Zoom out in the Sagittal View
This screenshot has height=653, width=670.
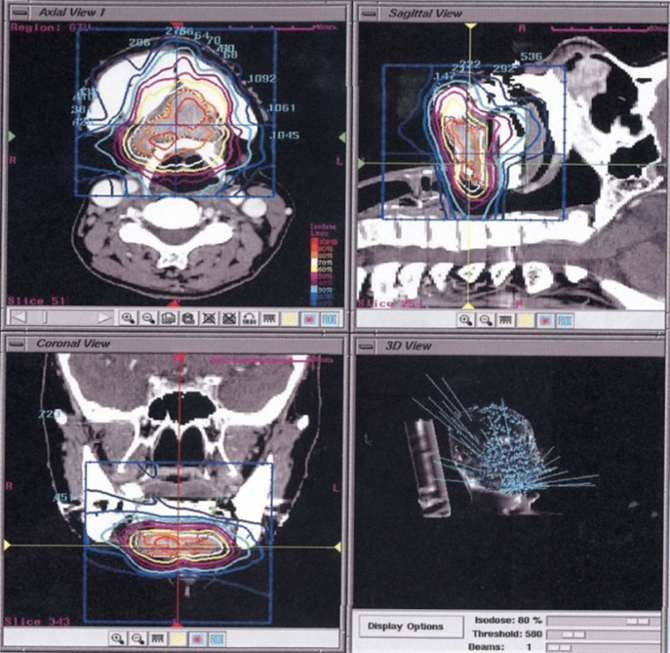[485, 320]
